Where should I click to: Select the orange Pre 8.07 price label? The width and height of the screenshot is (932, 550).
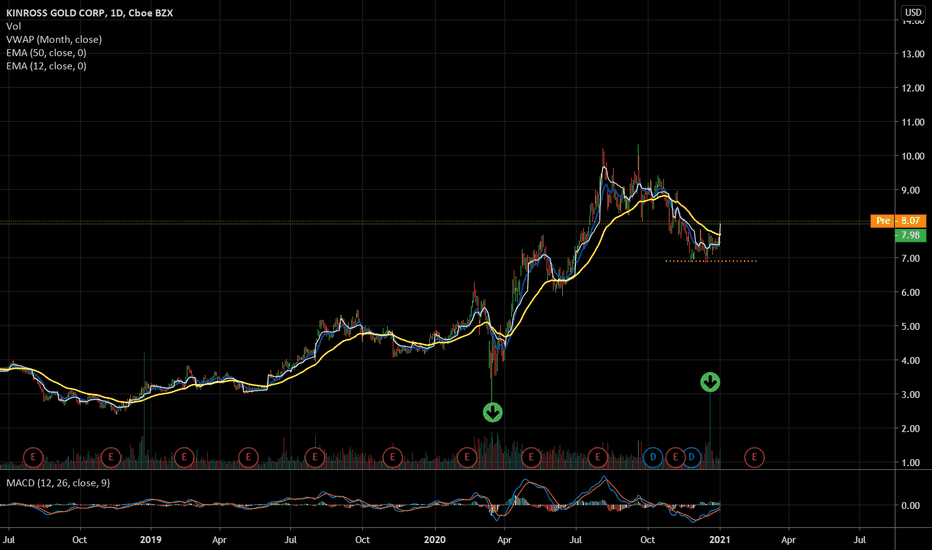(x=898, y=221)
